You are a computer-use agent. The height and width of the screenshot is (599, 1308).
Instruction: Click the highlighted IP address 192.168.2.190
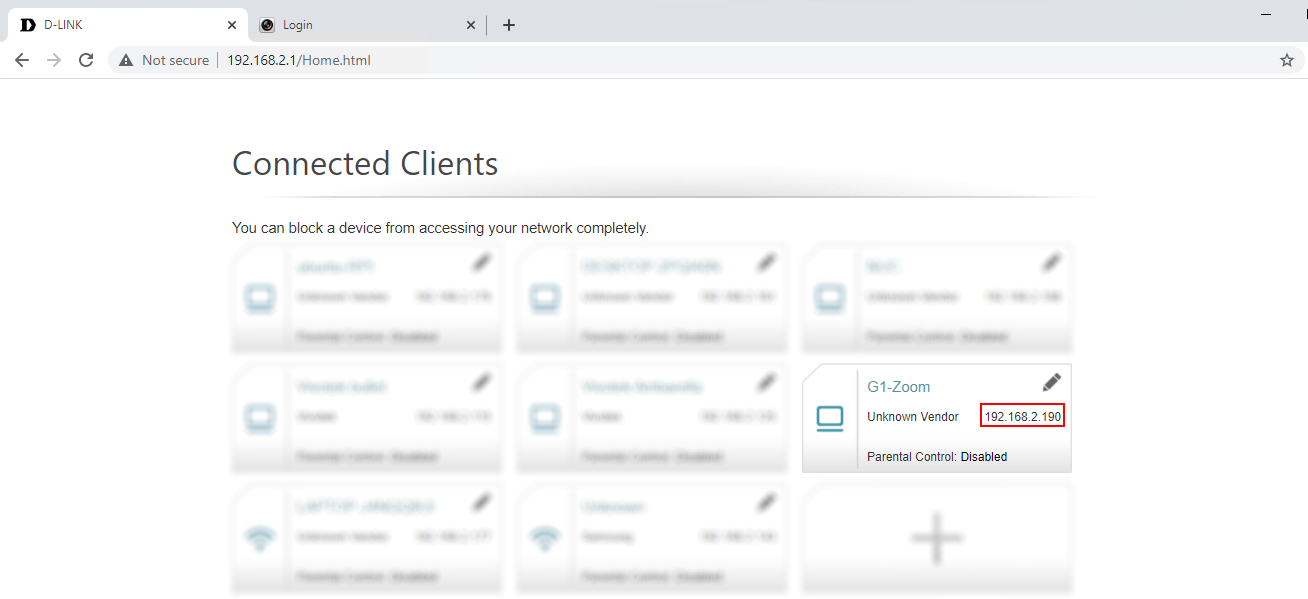pos(1022,416)
